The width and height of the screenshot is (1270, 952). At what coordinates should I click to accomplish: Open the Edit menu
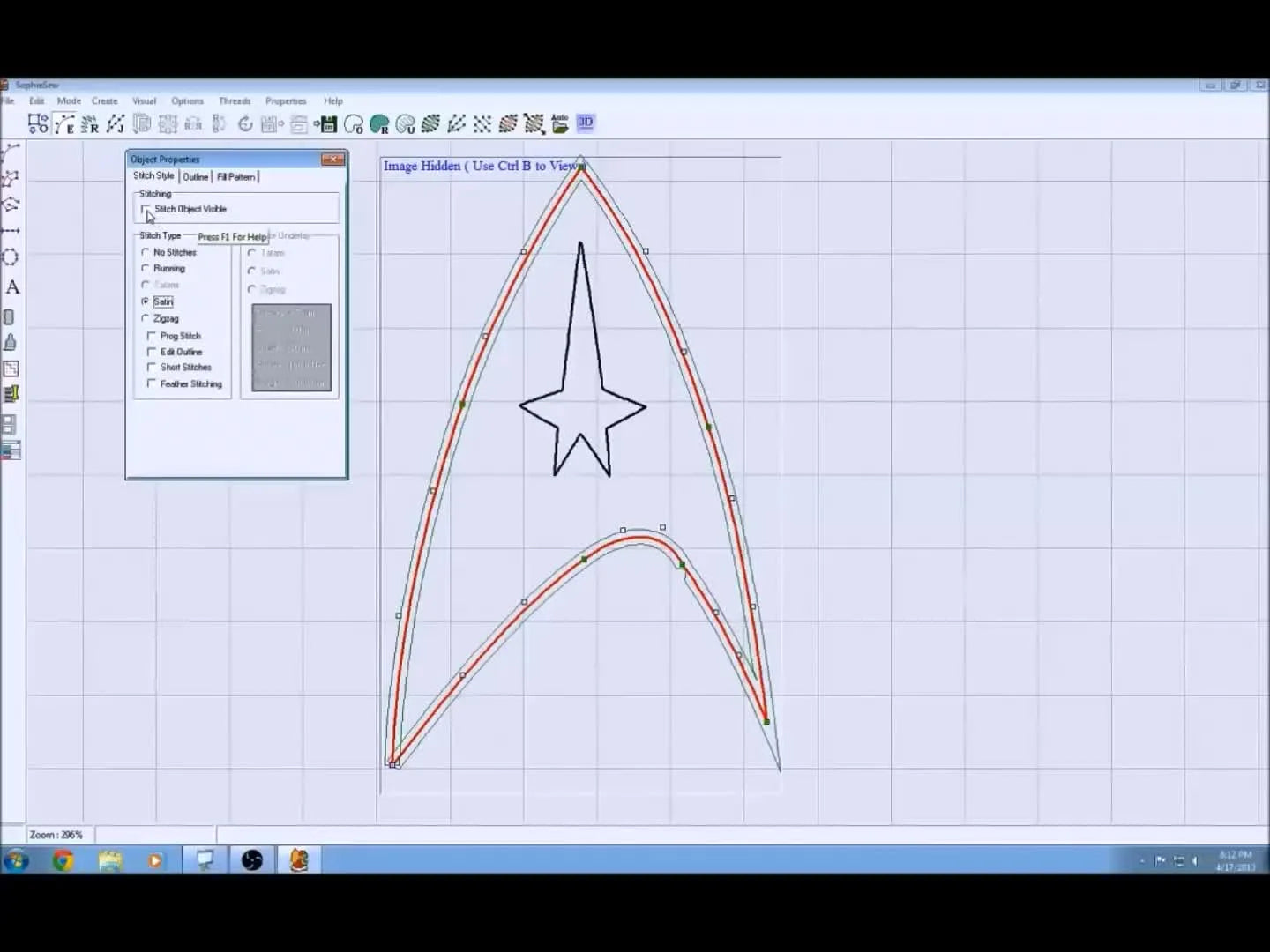click(x=36, y=100)
